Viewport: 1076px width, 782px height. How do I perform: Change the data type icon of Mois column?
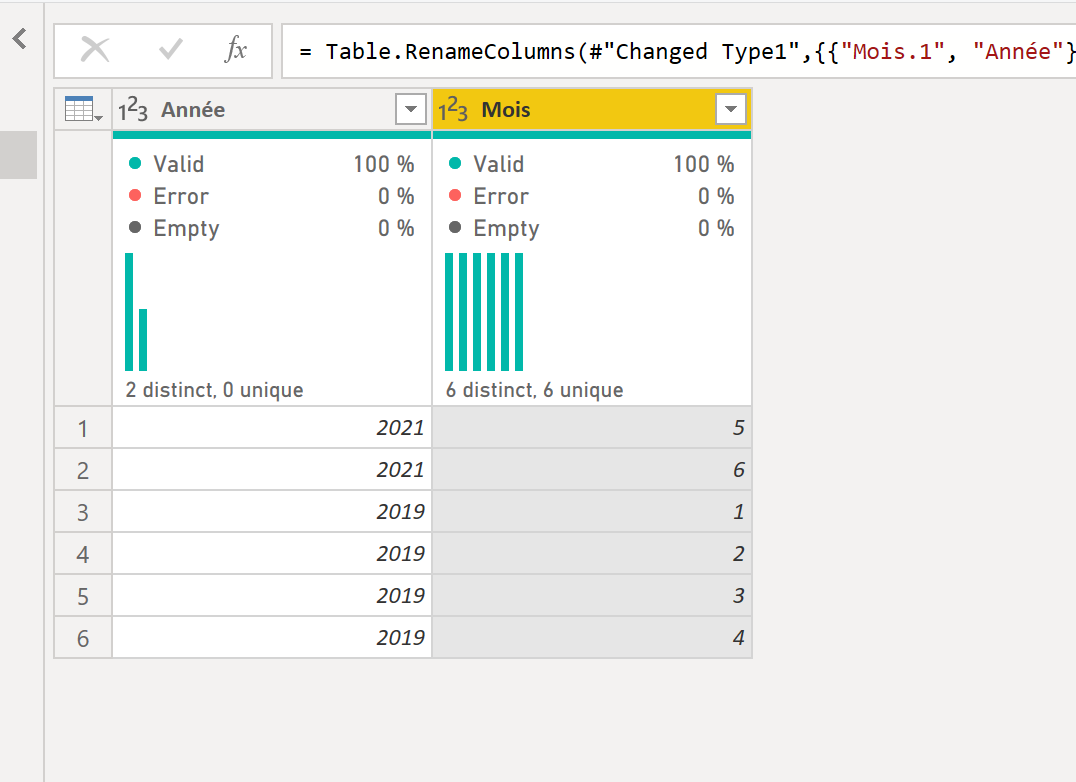(453, 110)
